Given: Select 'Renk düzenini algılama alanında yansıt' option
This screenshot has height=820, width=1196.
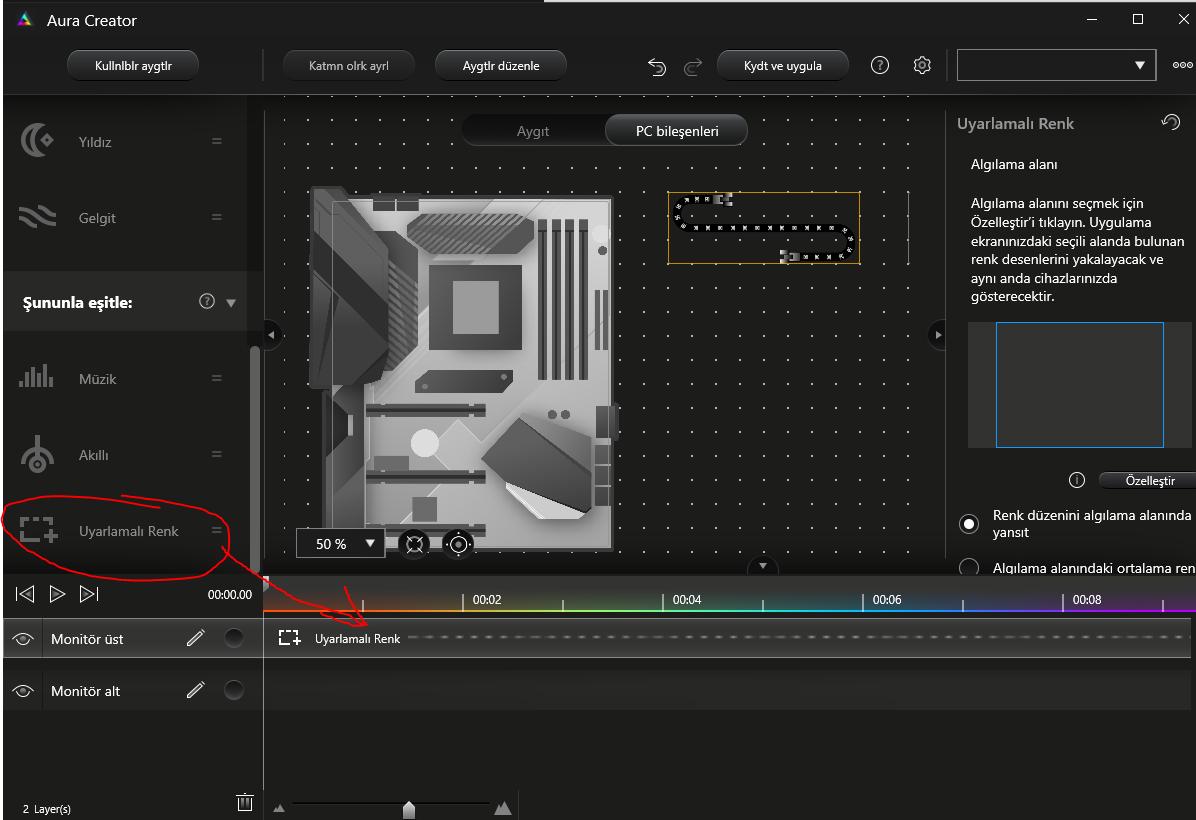Looking at the screenshot, I should coord(969,523).
